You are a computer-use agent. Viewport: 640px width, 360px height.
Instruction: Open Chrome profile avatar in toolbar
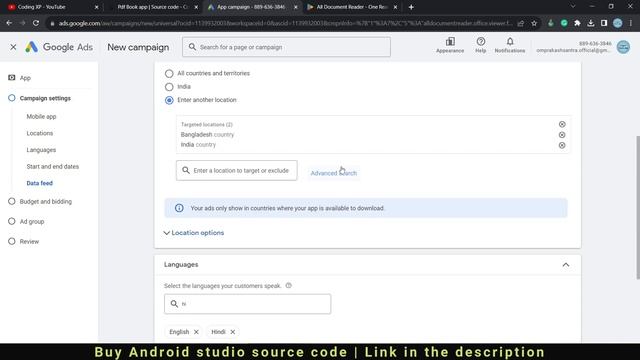[x=618, y=23]
